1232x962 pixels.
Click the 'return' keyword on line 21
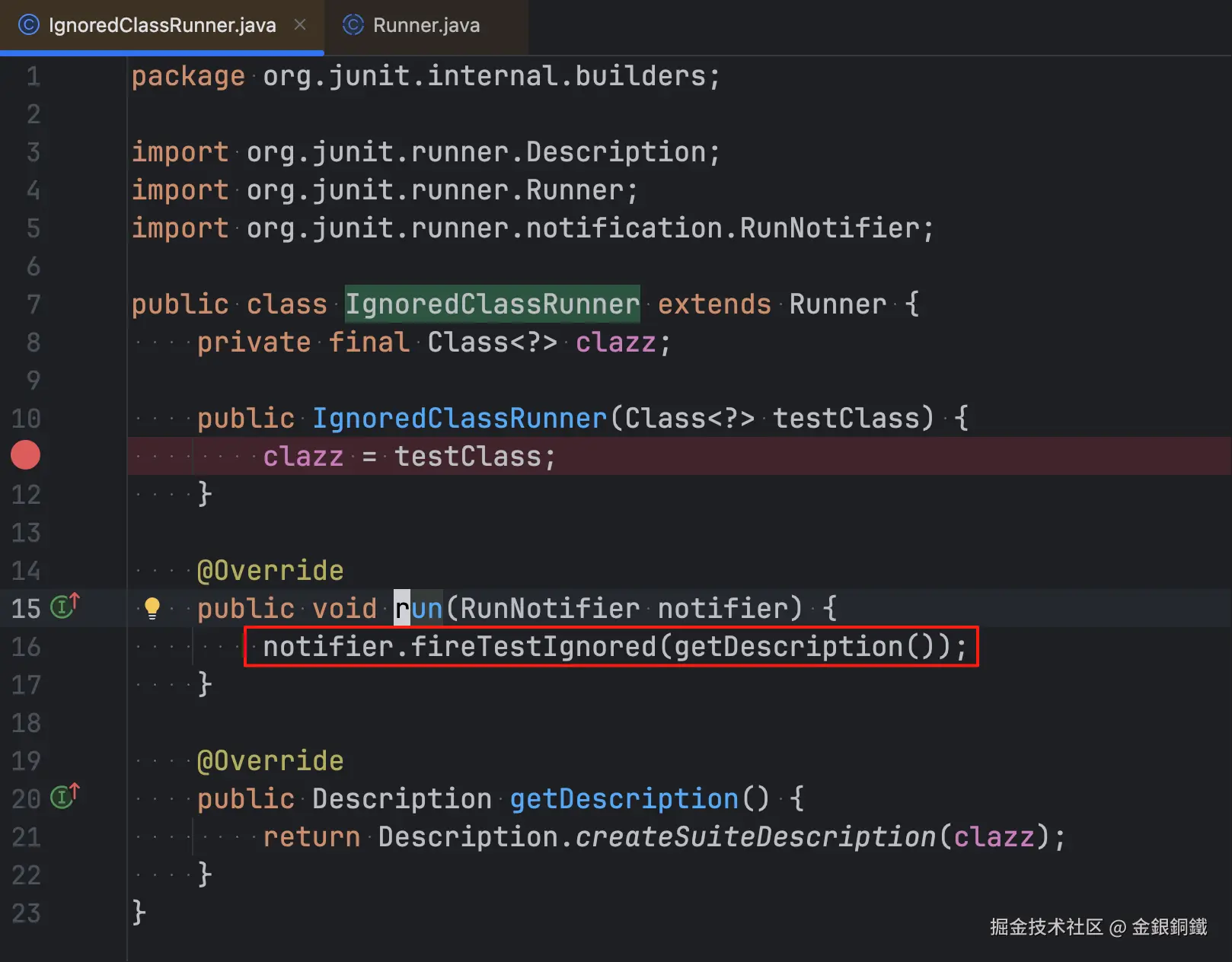point(311,837)
